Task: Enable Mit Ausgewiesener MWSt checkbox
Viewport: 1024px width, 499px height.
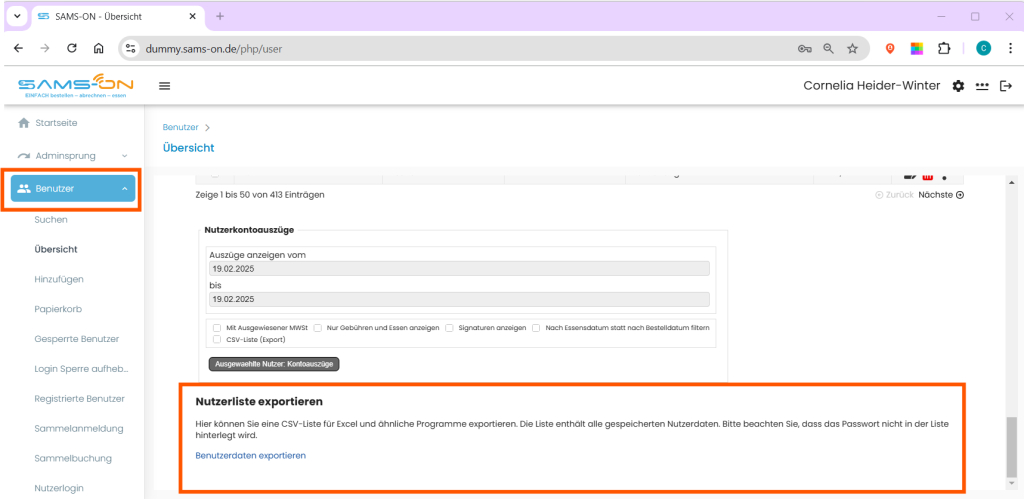Action: pyautogui.click(x=217, y=328)
